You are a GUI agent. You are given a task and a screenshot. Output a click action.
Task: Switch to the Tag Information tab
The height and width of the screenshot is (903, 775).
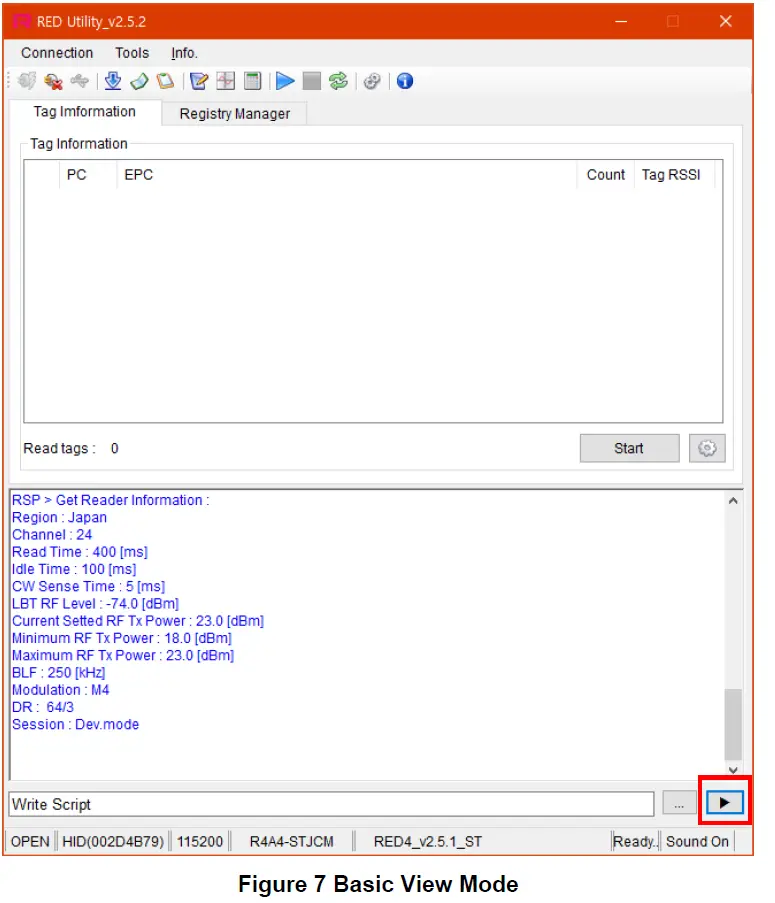(85, 112)
